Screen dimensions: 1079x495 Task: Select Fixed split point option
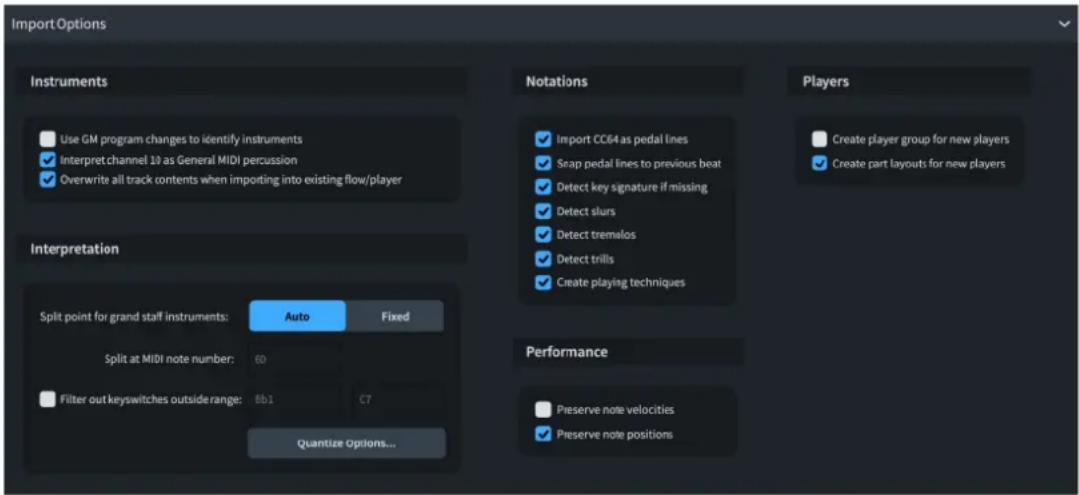395,317
